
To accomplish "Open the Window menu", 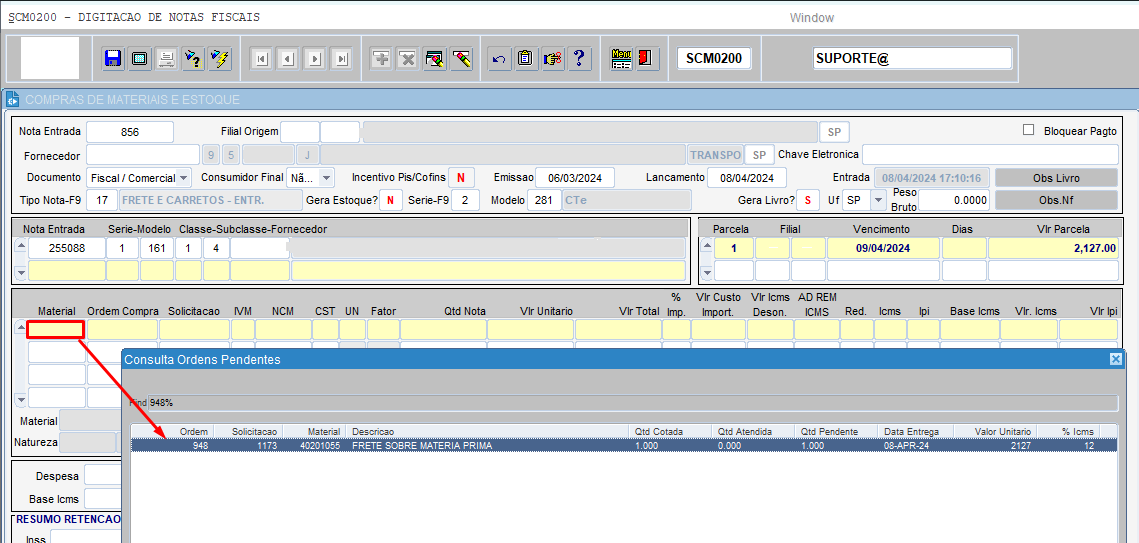I will 811,18.
